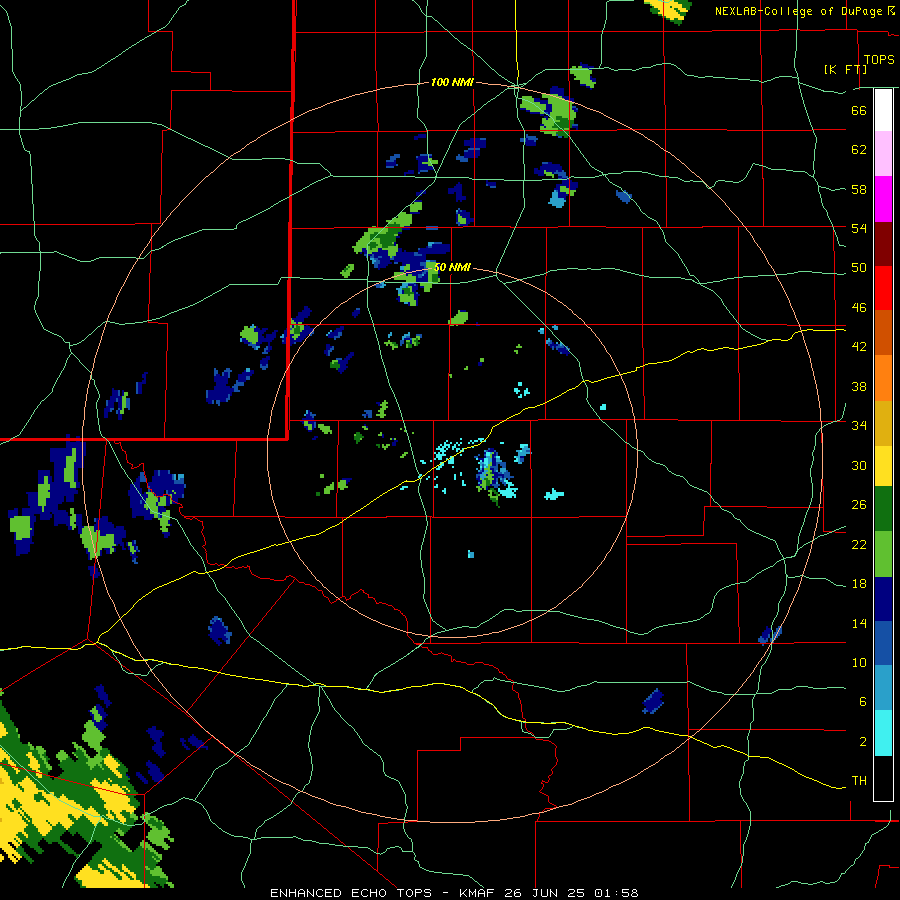Select the bright red legend swatch

click(x=883, y=288)
